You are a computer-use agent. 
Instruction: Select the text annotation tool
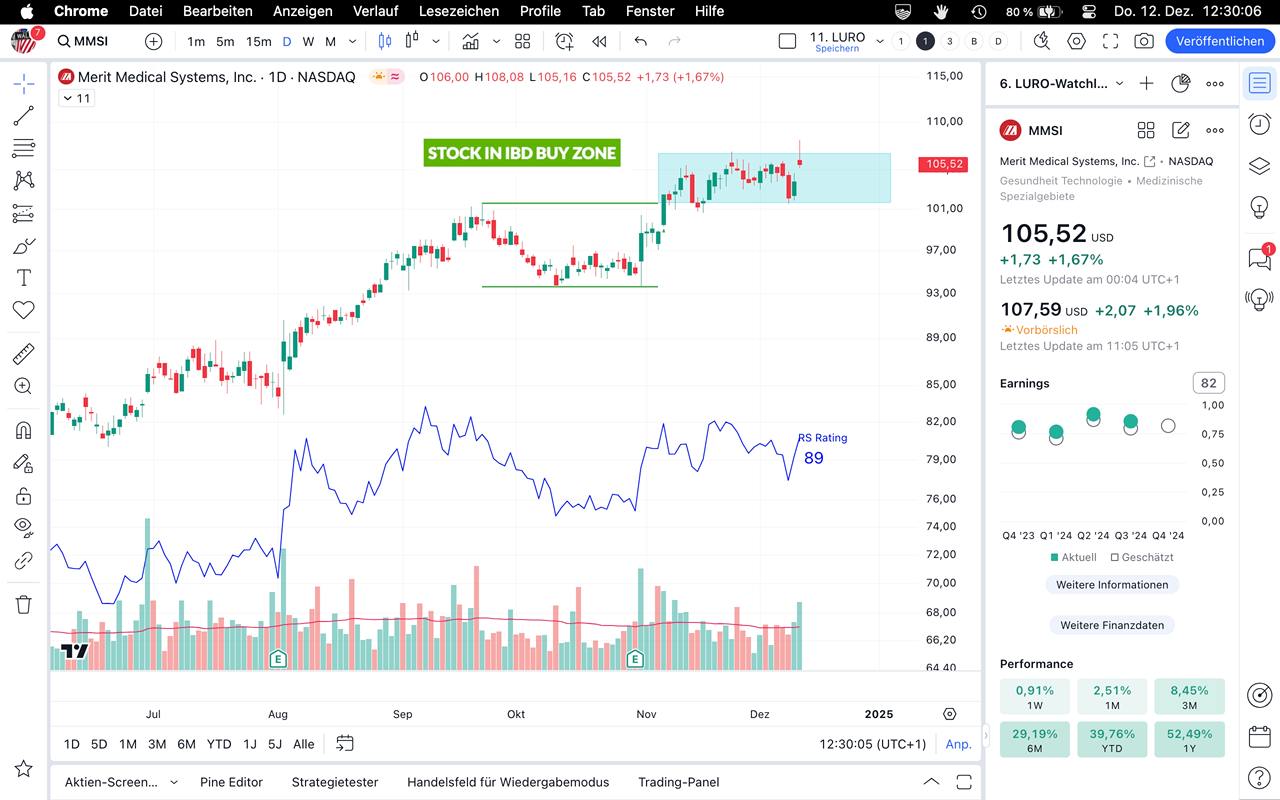(23, 277)
